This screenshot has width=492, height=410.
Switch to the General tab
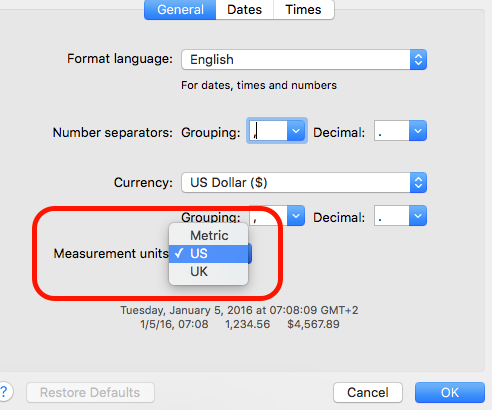[x=180, y=10]
